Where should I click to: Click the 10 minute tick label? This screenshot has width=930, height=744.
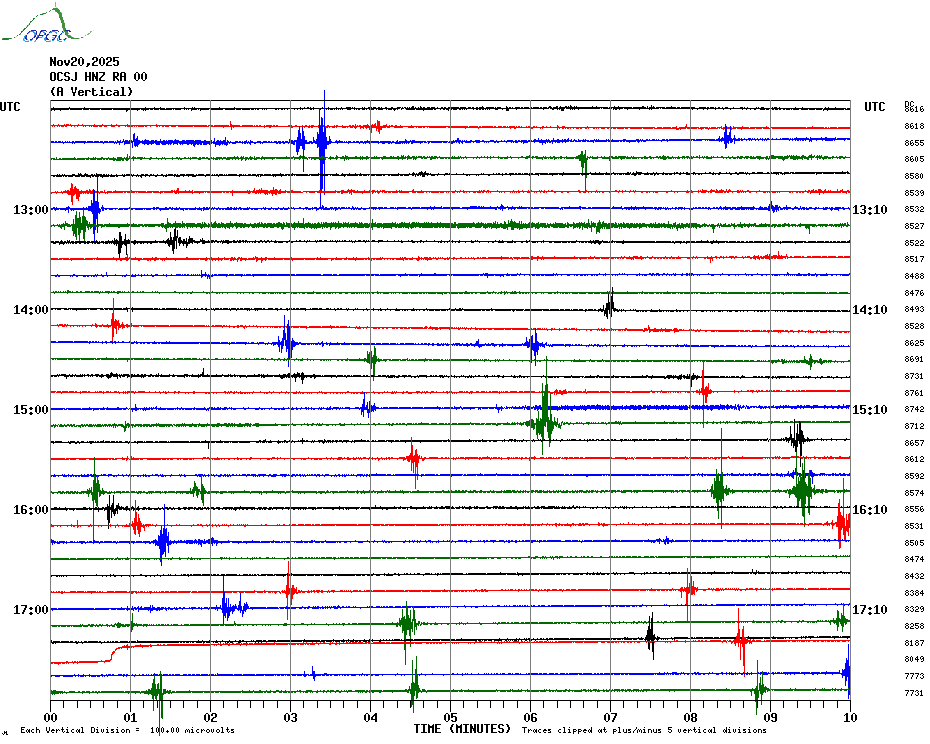(x=850, y=717)
